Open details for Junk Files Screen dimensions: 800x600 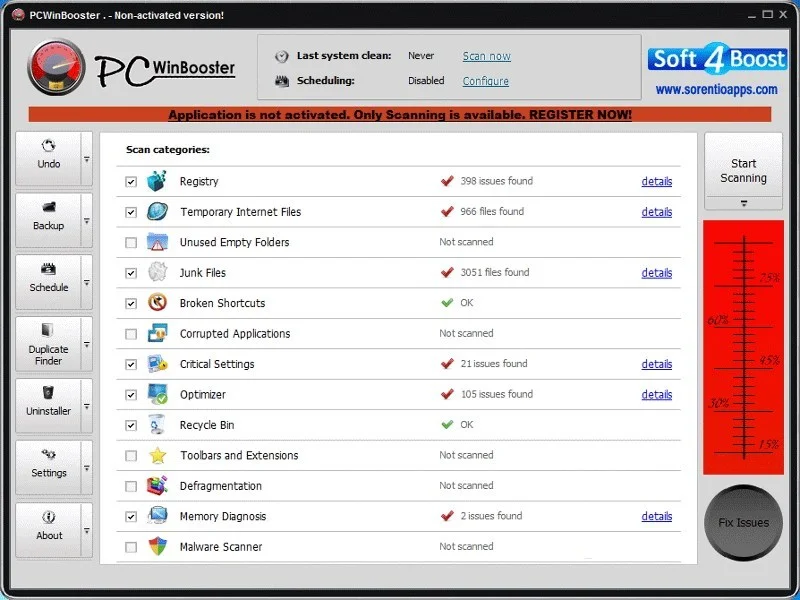(x=657, y=272)
